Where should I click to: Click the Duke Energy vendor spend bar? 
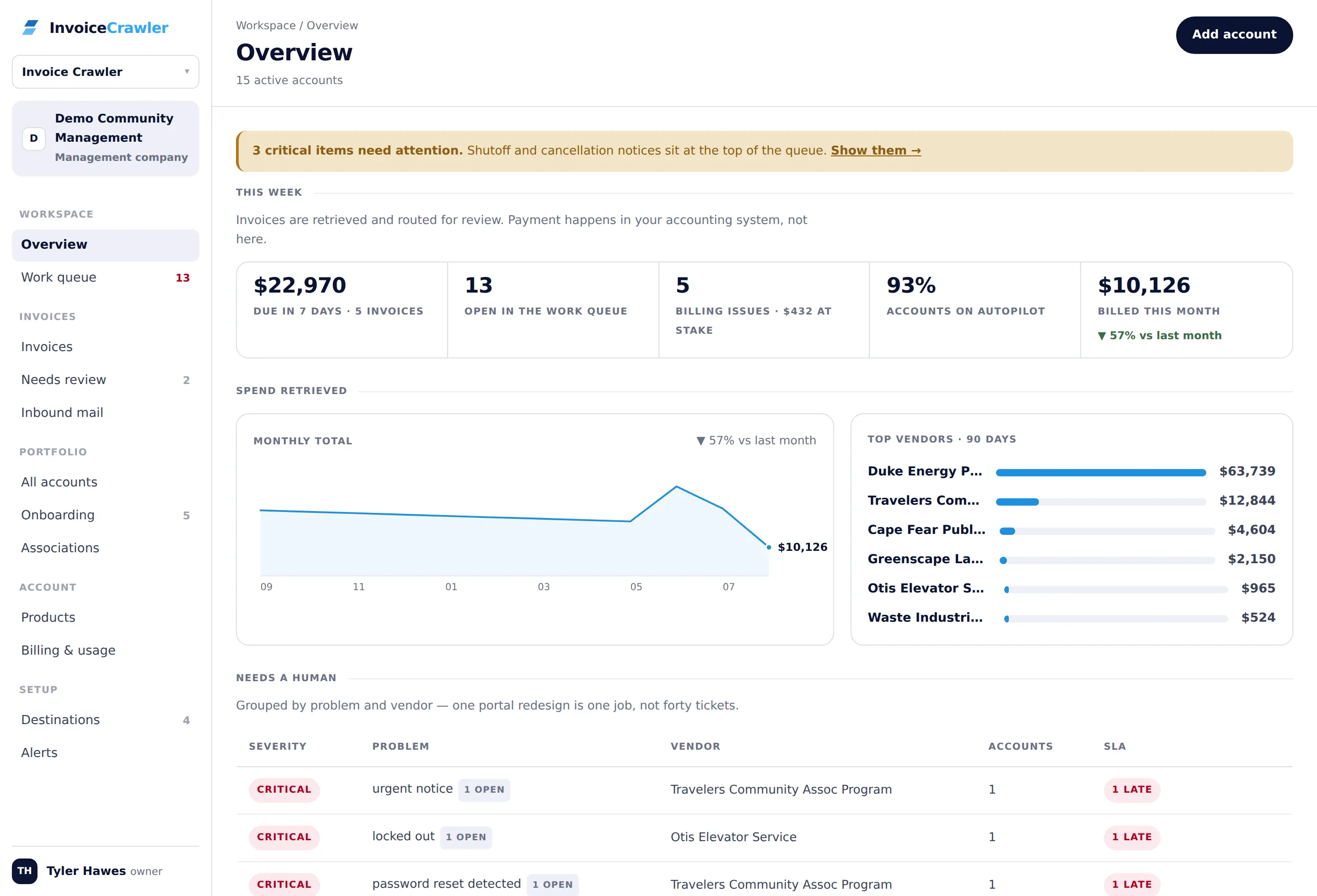point(1101,472)
